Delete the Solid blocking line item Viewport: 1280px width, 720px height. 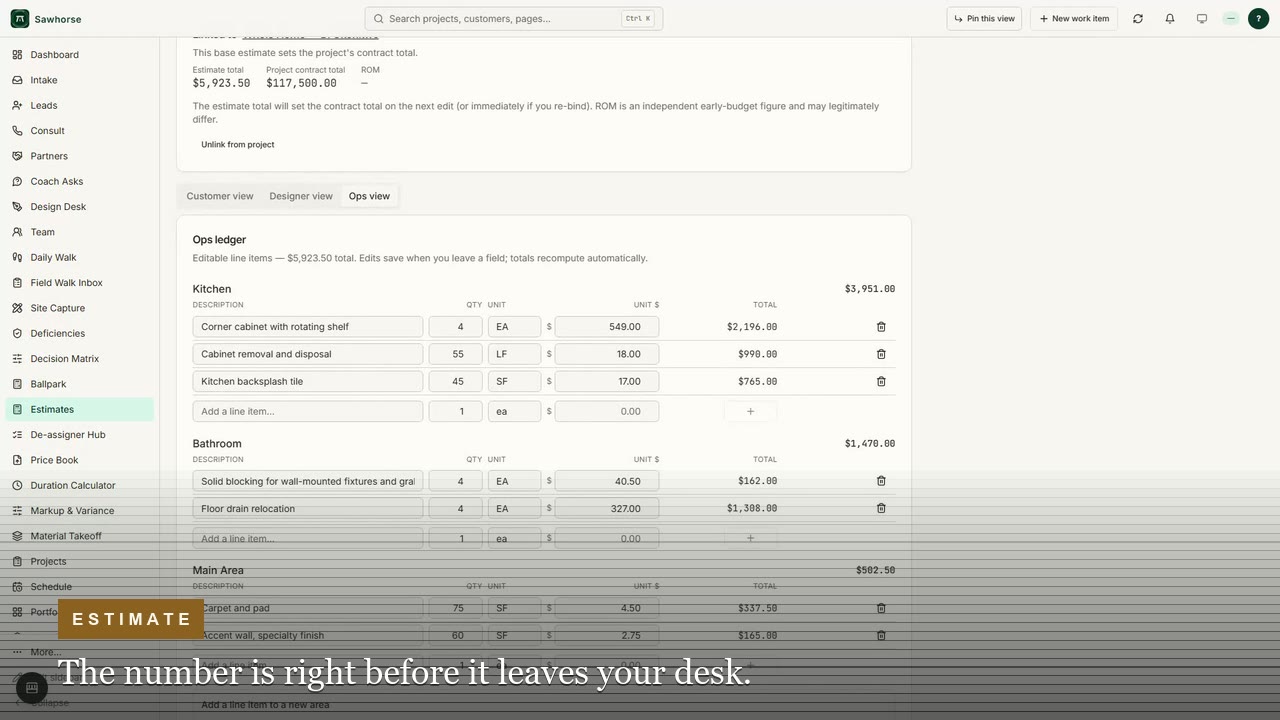click(x=881, y=481)
